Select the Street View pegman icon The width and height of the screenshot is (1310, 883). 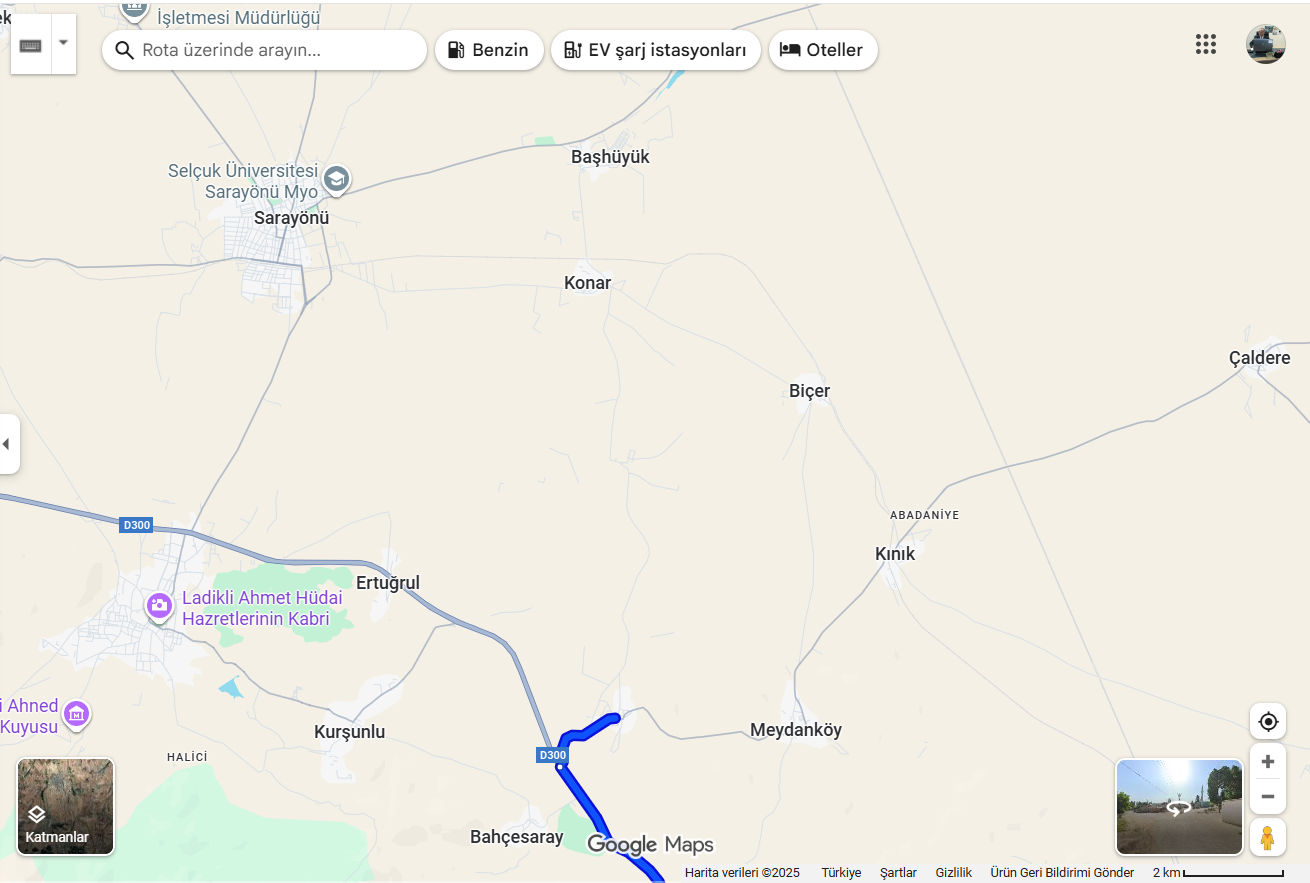pyautogui.click(x=1268, y=837)
